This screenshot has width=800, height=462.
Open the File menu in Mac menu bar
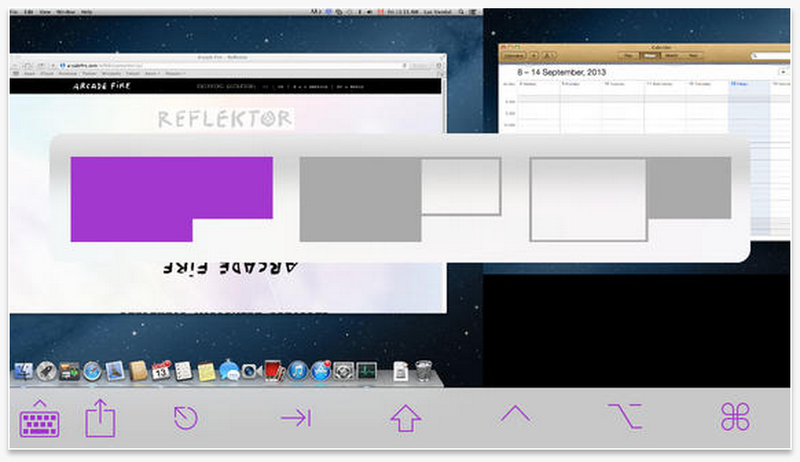point(15,12)
